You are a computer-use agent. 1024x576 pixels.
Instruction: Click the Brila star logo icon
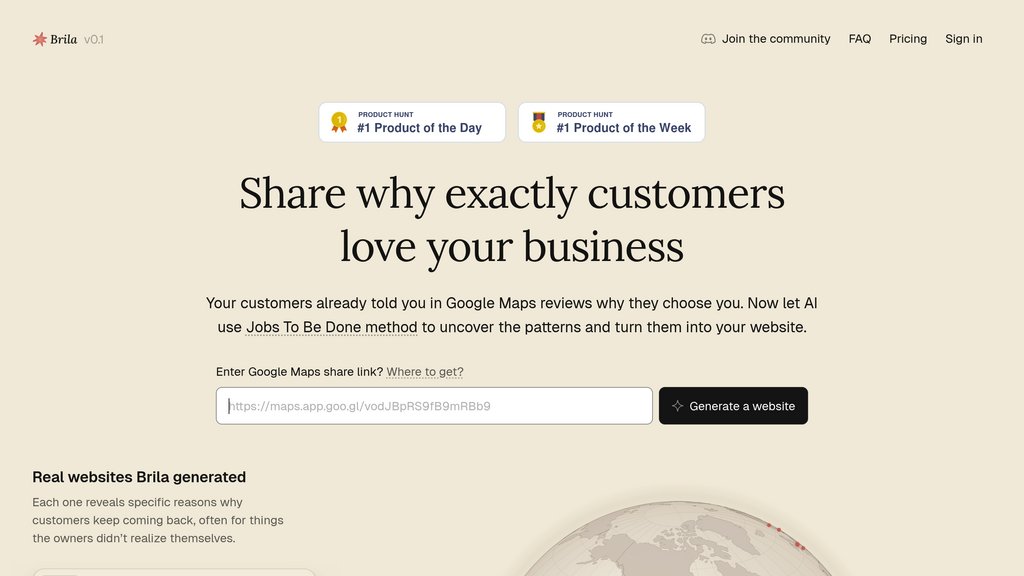coord(40,39)
